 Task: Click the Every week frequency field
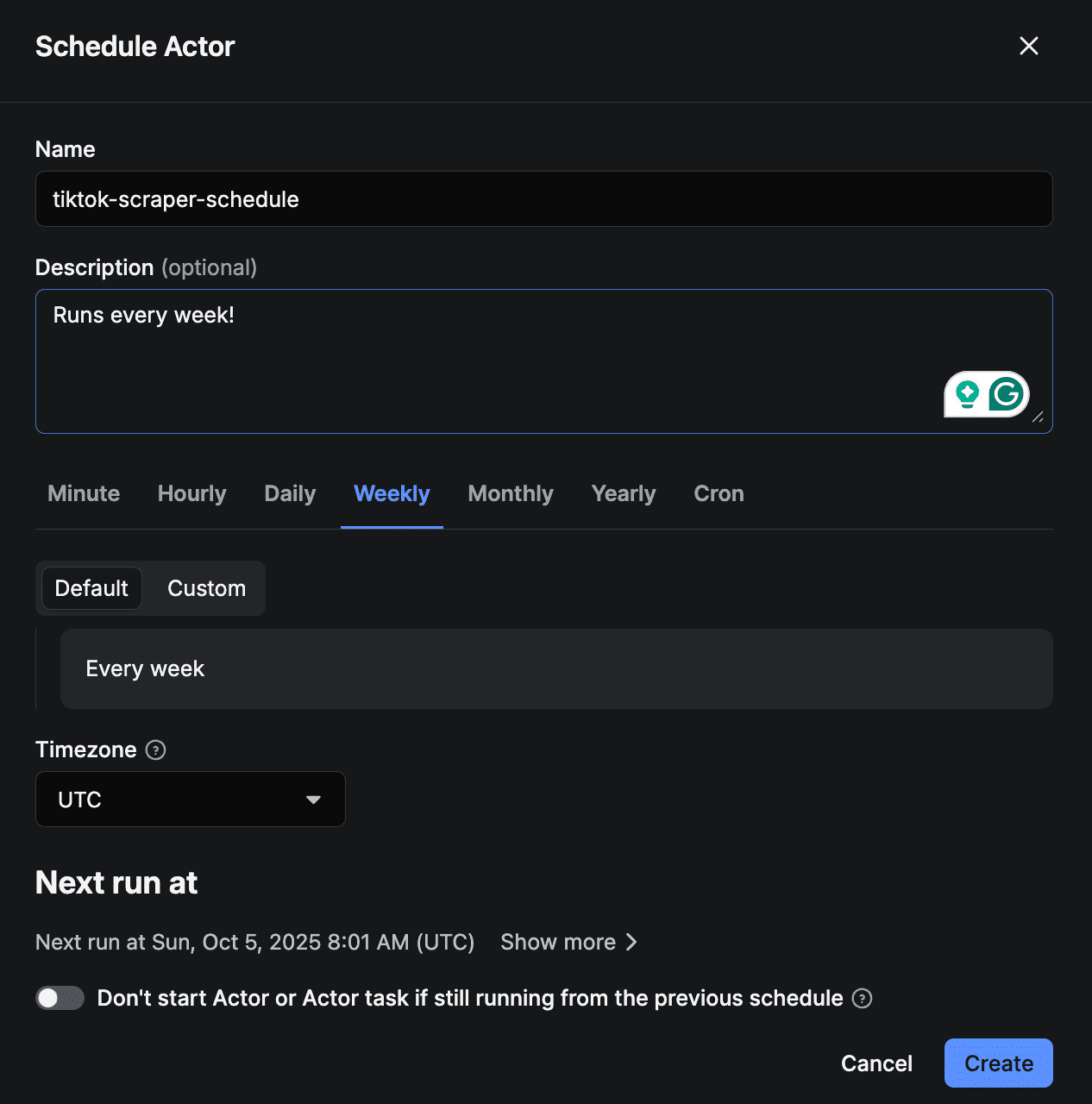555,668
